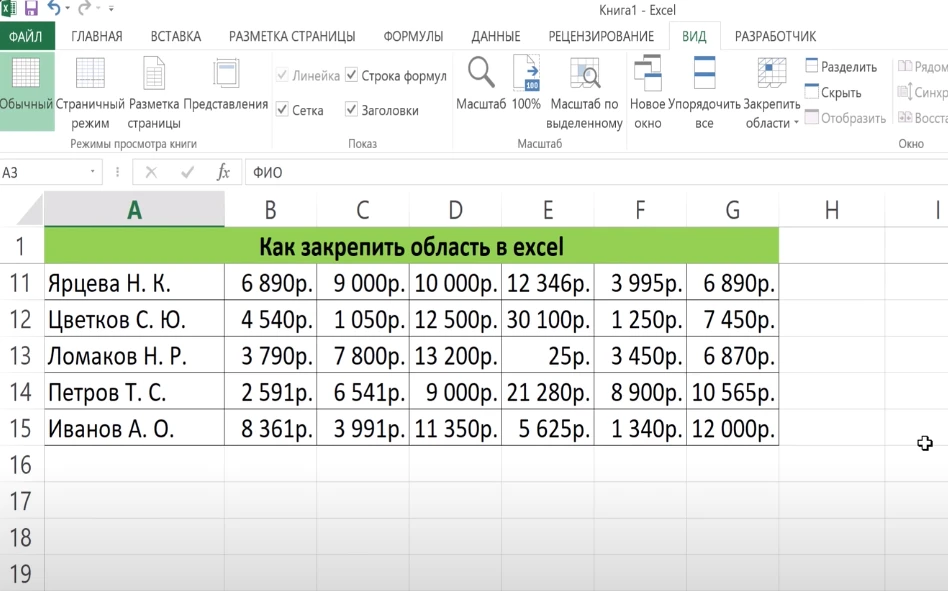The height and width of the screenshot is (591, 948).
Task: Uncheck the Заголовки headings checkbox
Action: (x=352, y=110)
